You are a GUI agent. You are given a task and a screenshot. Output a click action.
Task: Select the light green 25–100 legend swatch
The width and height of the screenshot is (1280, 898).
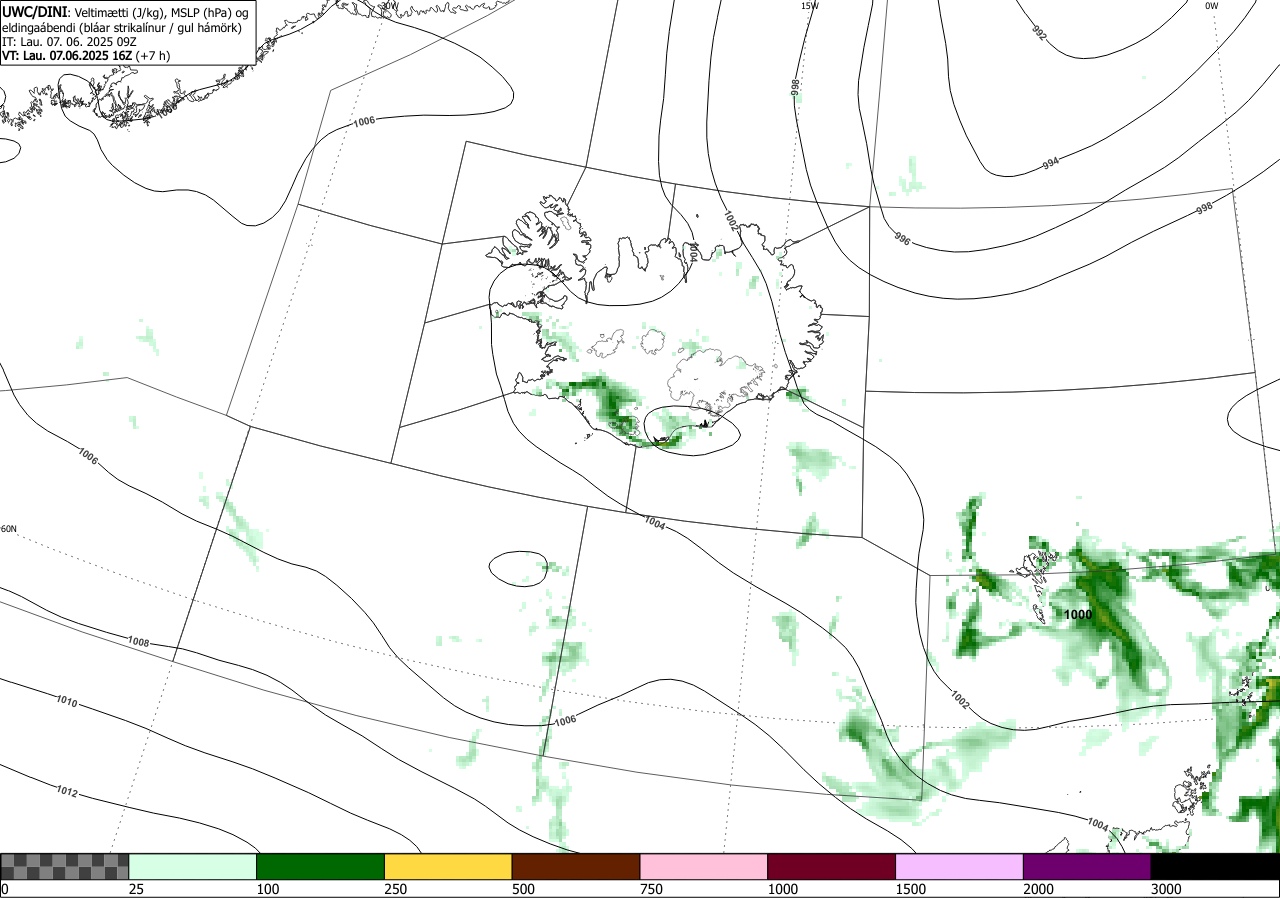[193, 866]
